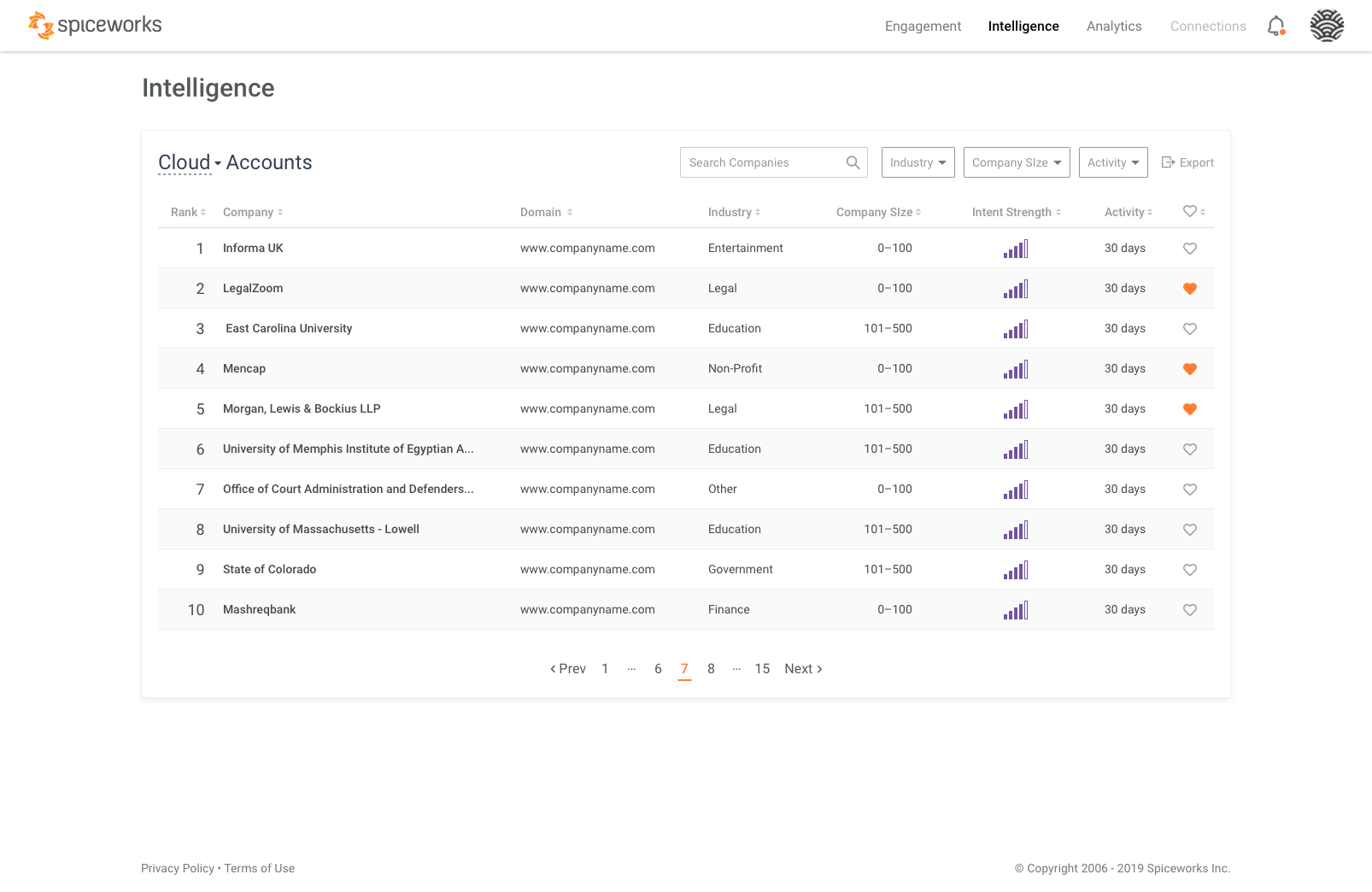Click Morgan, Lewis & Bockius intent strength bars
Image resolution: width=1372 pixels, height=892 pixels.
(x=1016, y=409)
